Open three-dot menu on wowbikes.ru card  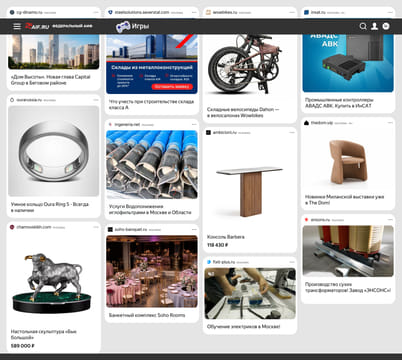pos(292,12)
